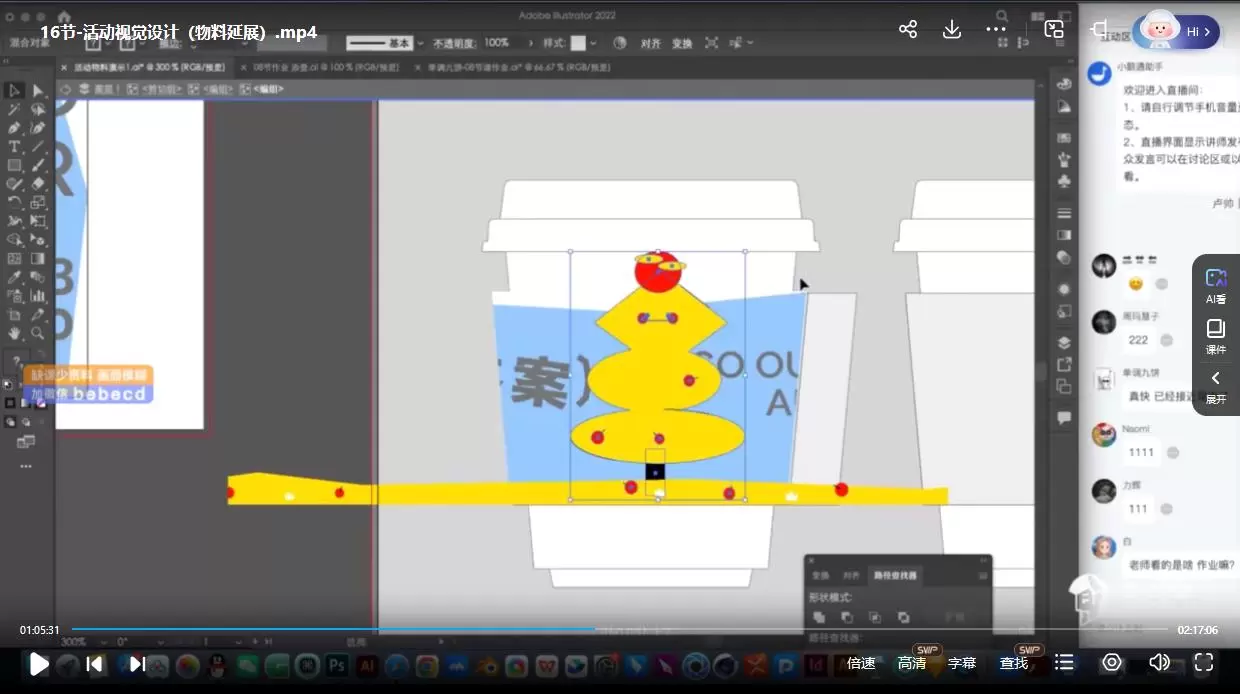Toggle 字幕 subtitles
The height and width of the screenshot is (694, 1240).
(962, 663)
